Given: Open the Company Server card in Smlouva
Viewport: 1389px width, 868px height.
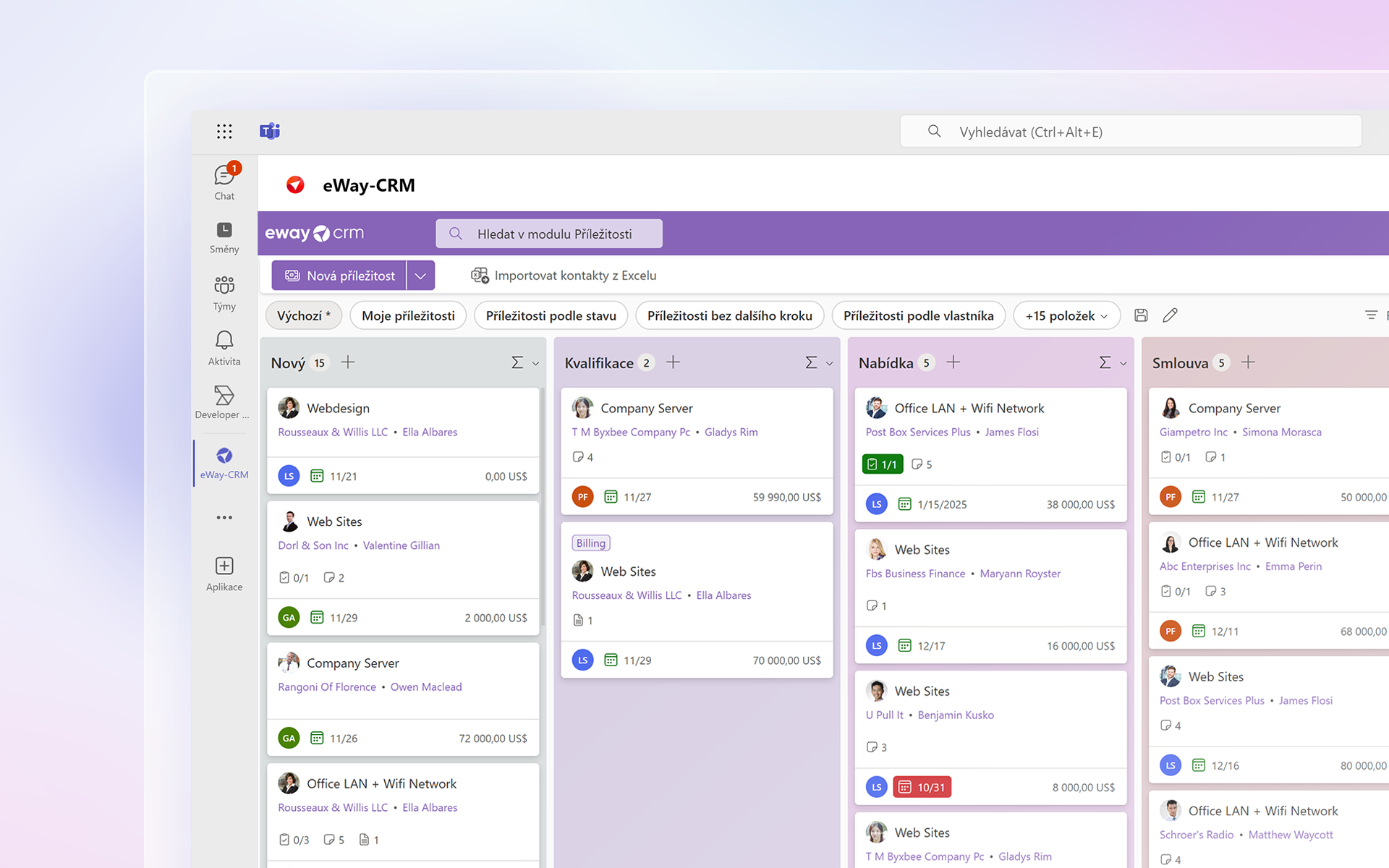Looking at the screenshot, I should [1234, 408].
